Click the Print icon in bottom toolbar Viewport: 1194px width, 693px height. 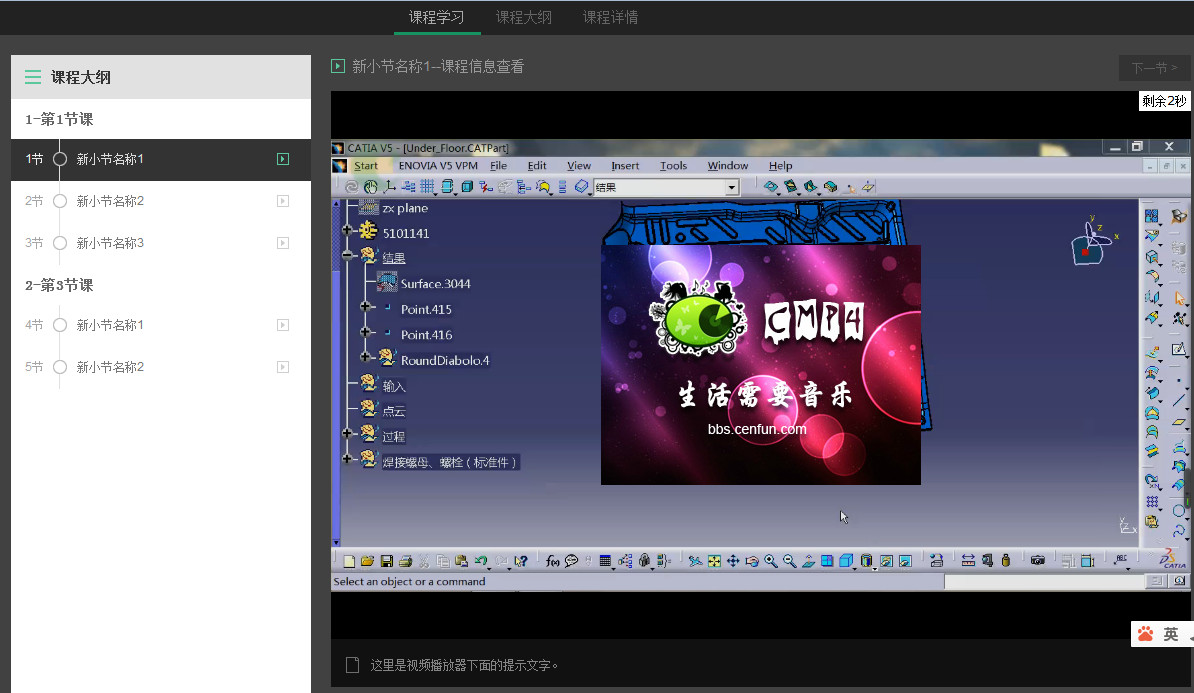405,561
